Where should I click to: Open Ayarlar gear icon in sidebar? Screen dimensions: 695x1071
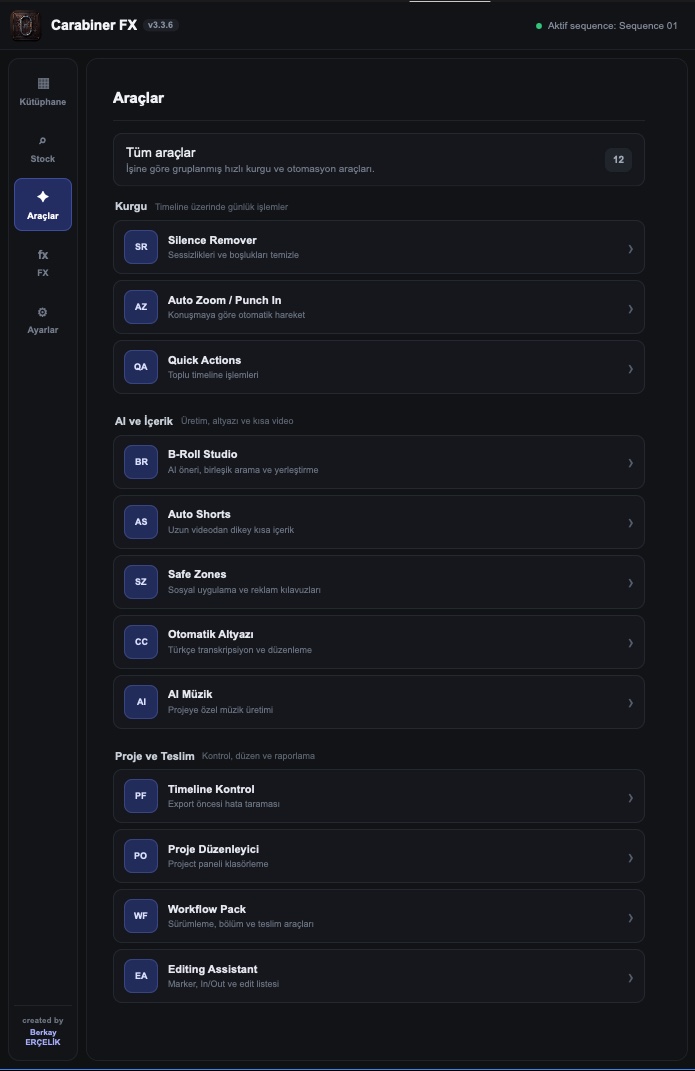pyautogui.click(x=43, y=312)
